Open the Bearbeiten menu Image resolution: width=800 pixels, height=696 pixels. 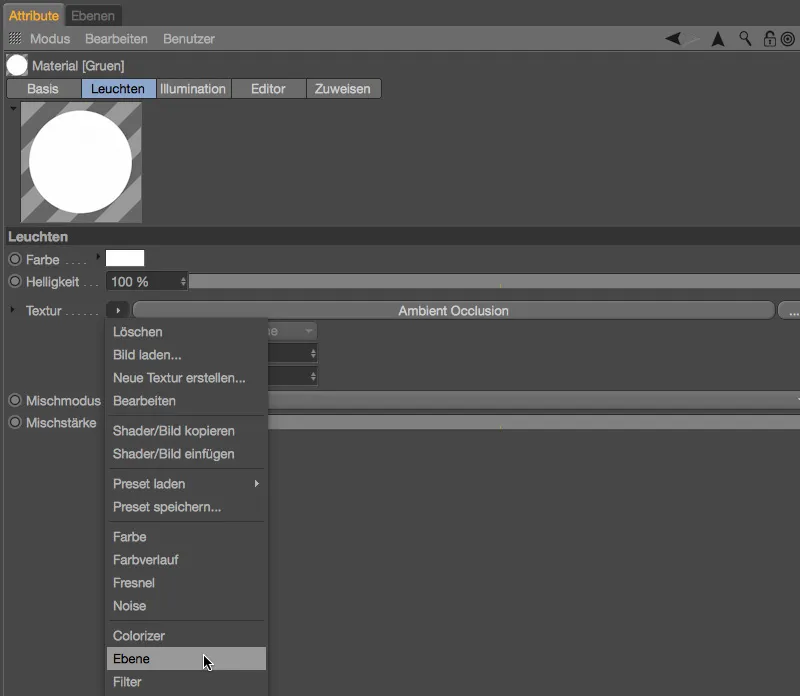tap(119, 39)
